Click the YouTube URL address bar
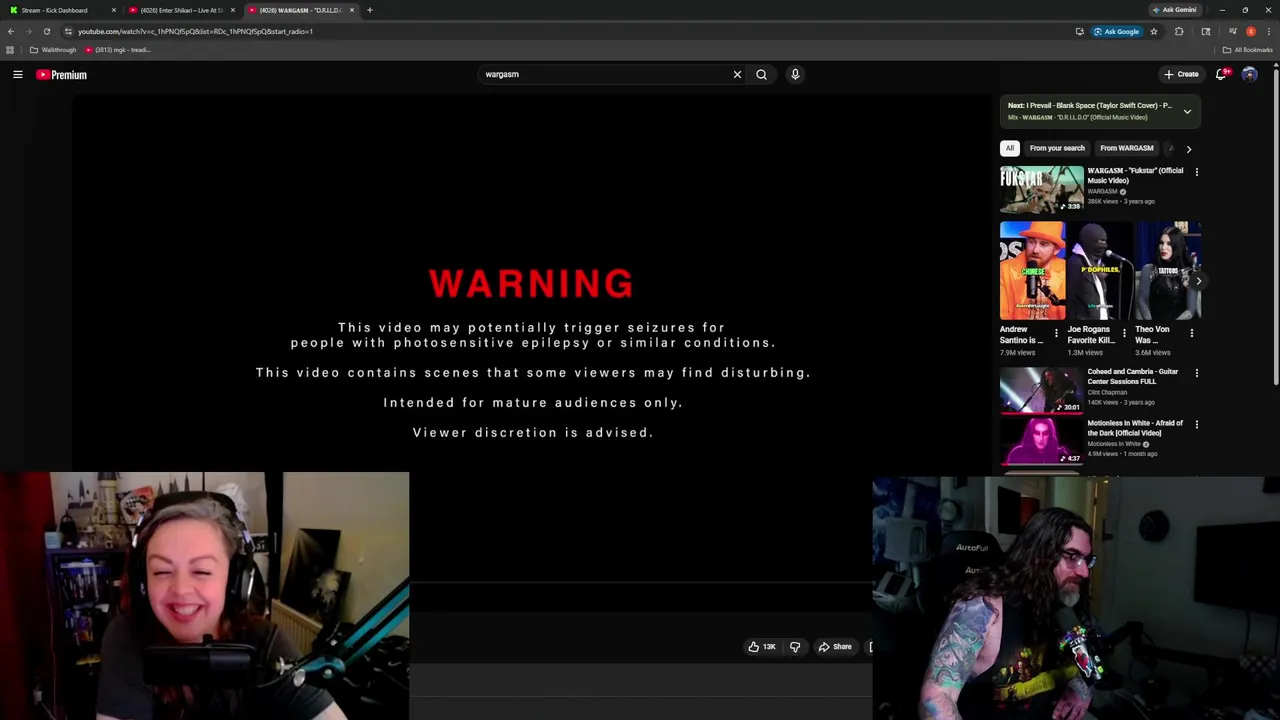Screen dimensions: 1280x720 (570, 31)
